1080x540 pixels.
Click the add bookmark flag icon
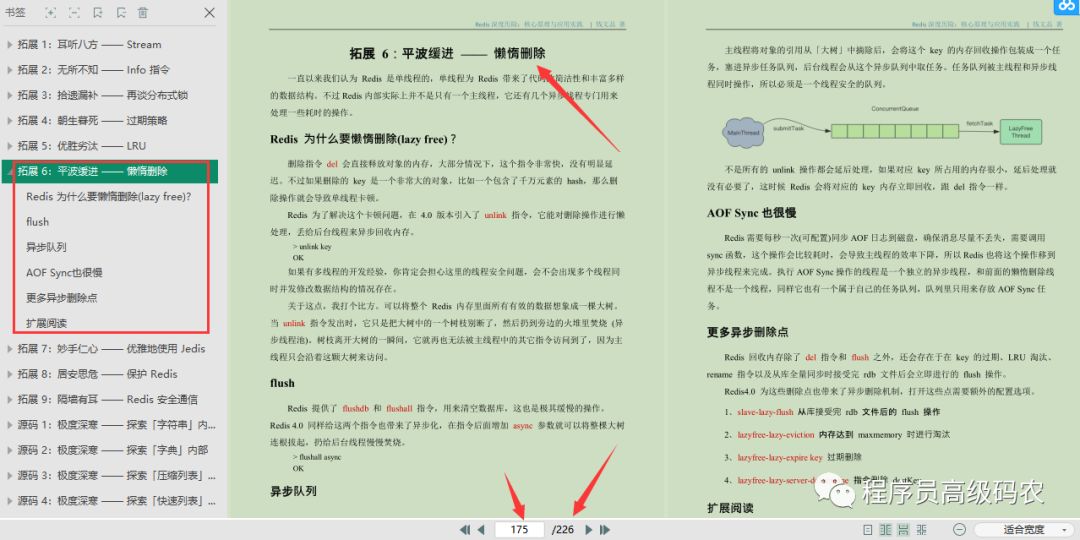(98, 12)
